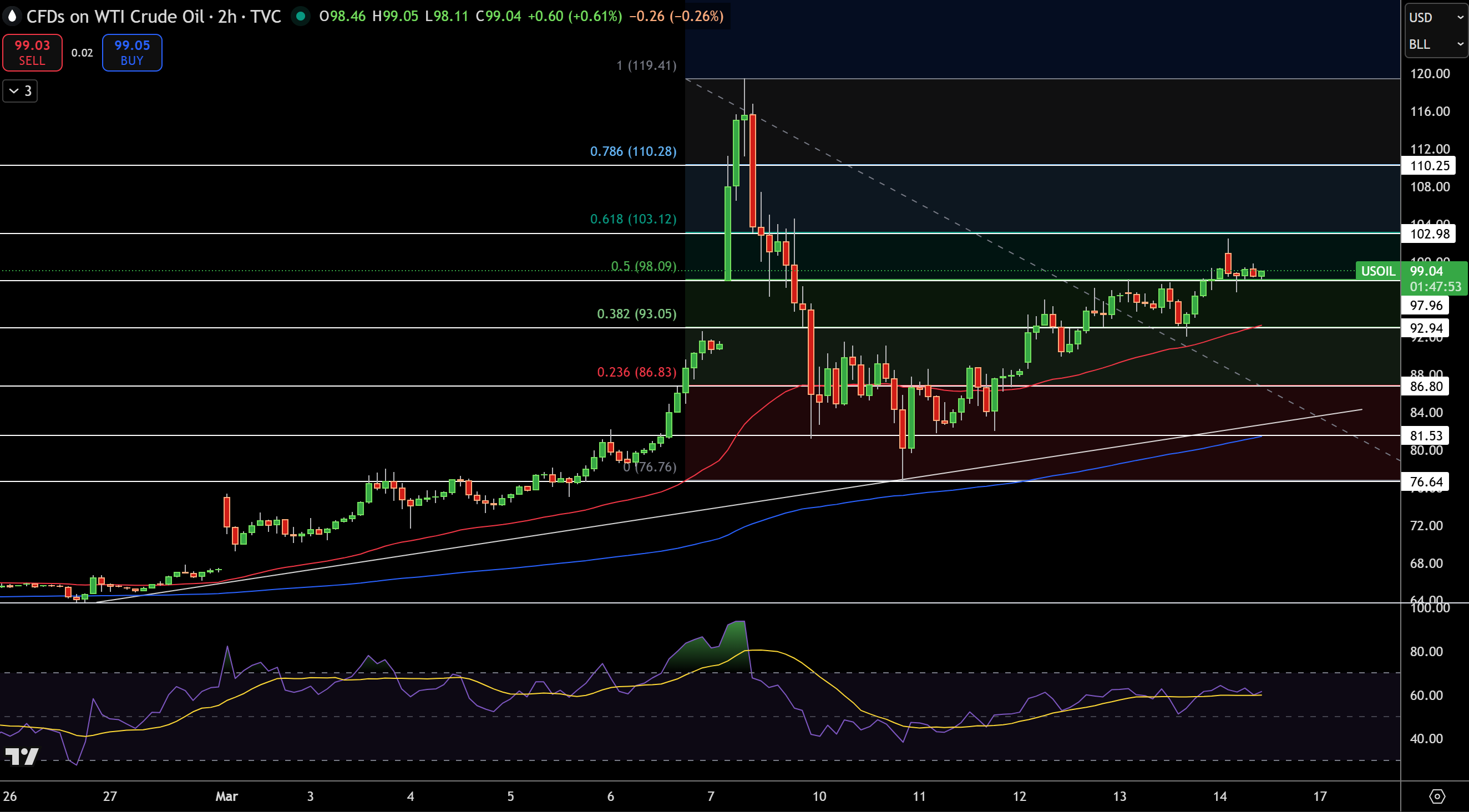Click the oil drop symbol logo
Viewport: 1469px width, 812px height.
pyautogui.click(x=12, y=16)
